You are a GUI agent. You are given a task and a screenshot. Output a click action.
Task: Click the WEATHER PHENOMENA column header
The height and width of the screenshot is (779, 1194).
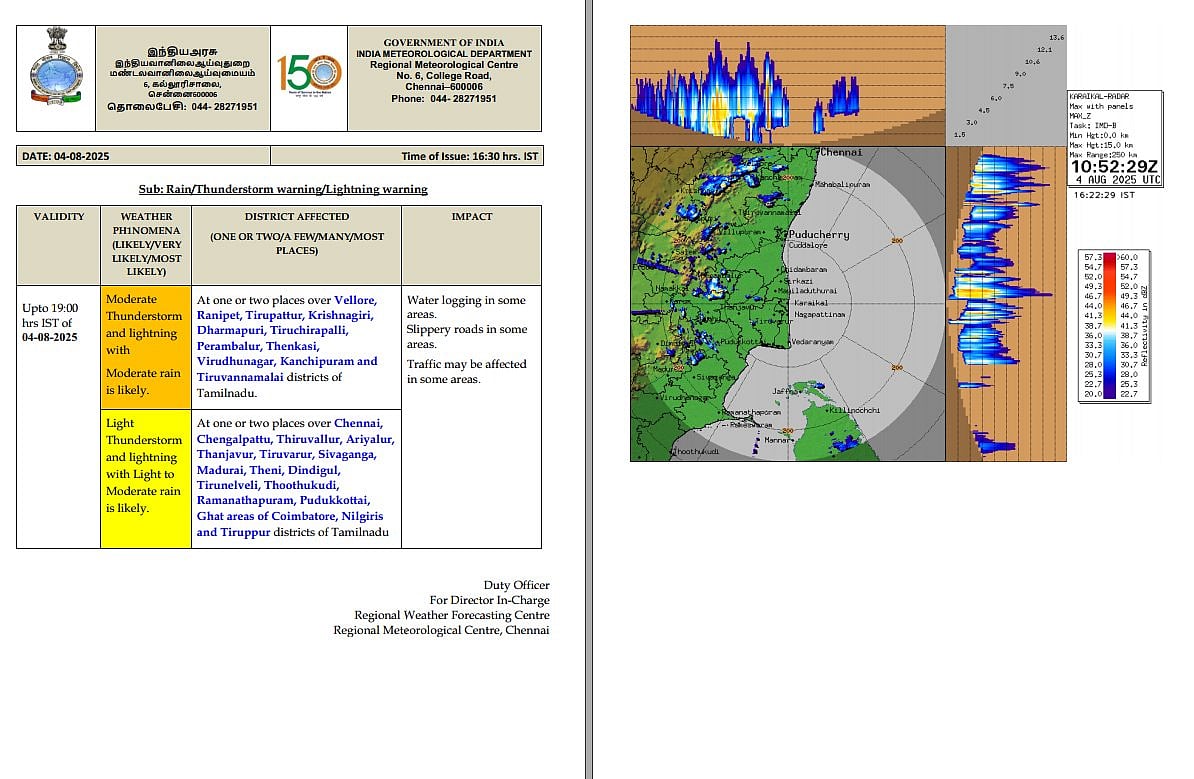[146, 244]
